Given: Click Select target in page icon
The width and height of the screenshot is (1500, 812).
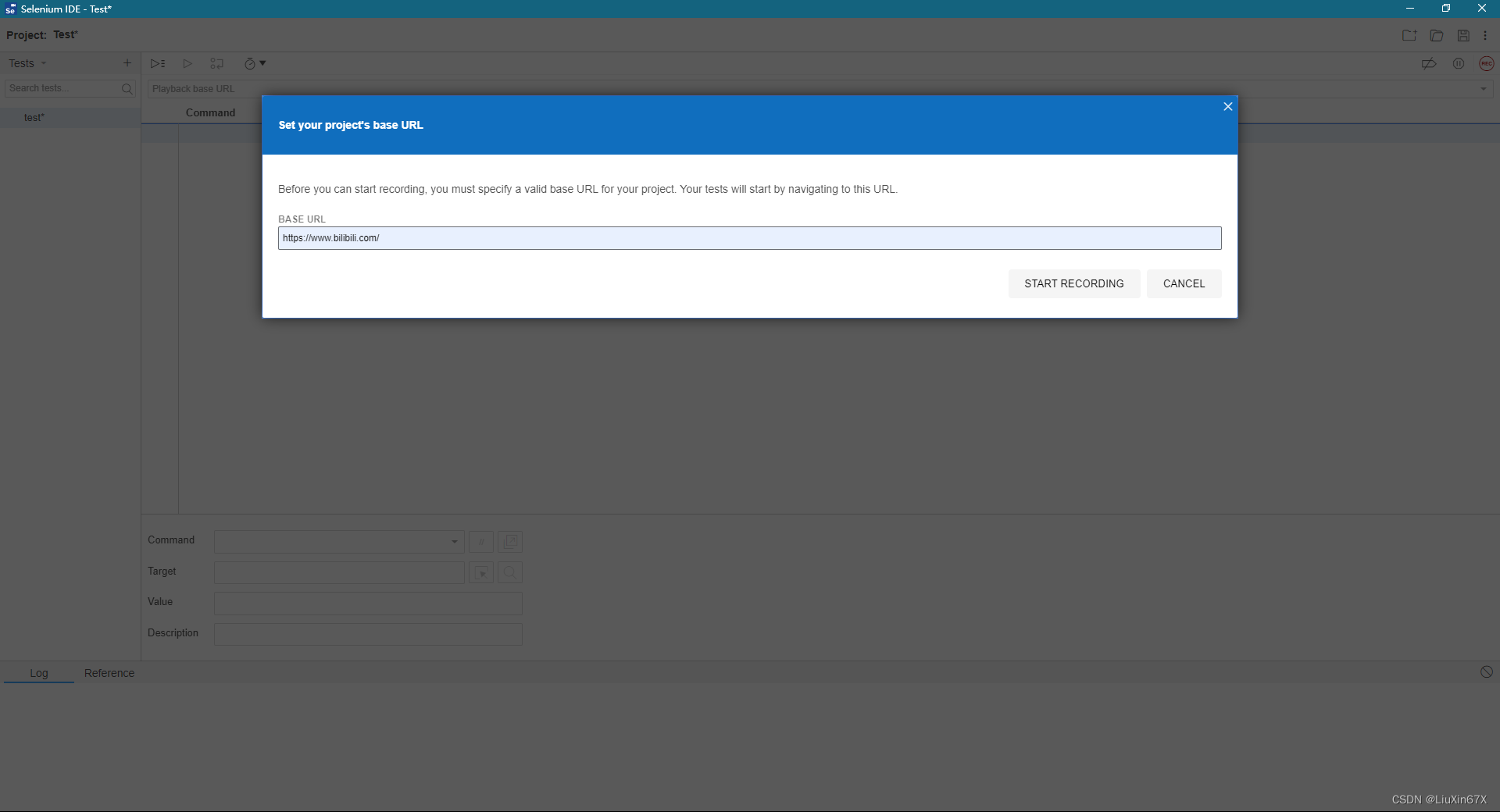Looking at the screenshot, I should pyautogui.click(x=481, y=572).
